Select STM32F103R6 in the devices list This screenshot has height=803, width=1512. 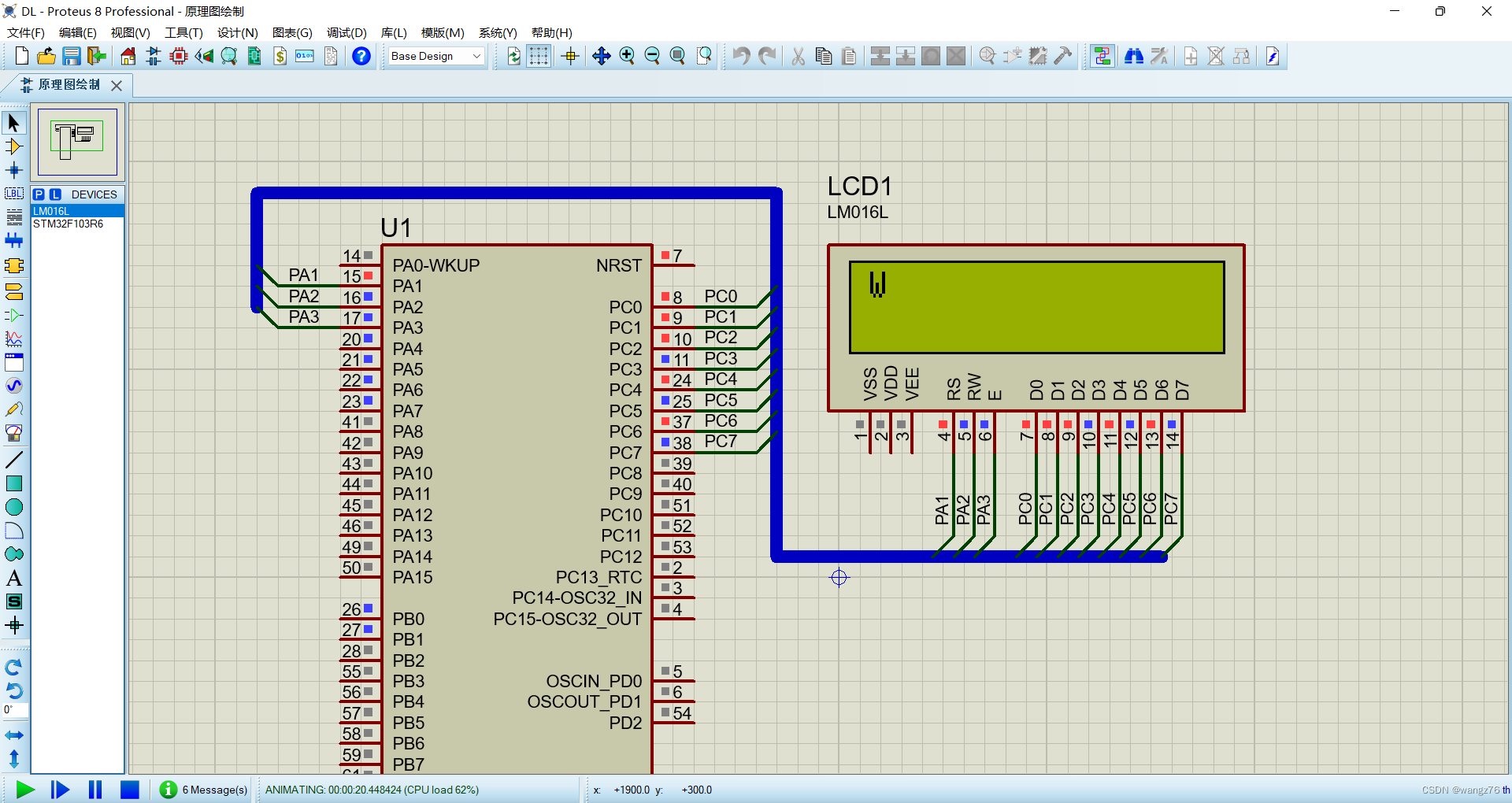68,224
